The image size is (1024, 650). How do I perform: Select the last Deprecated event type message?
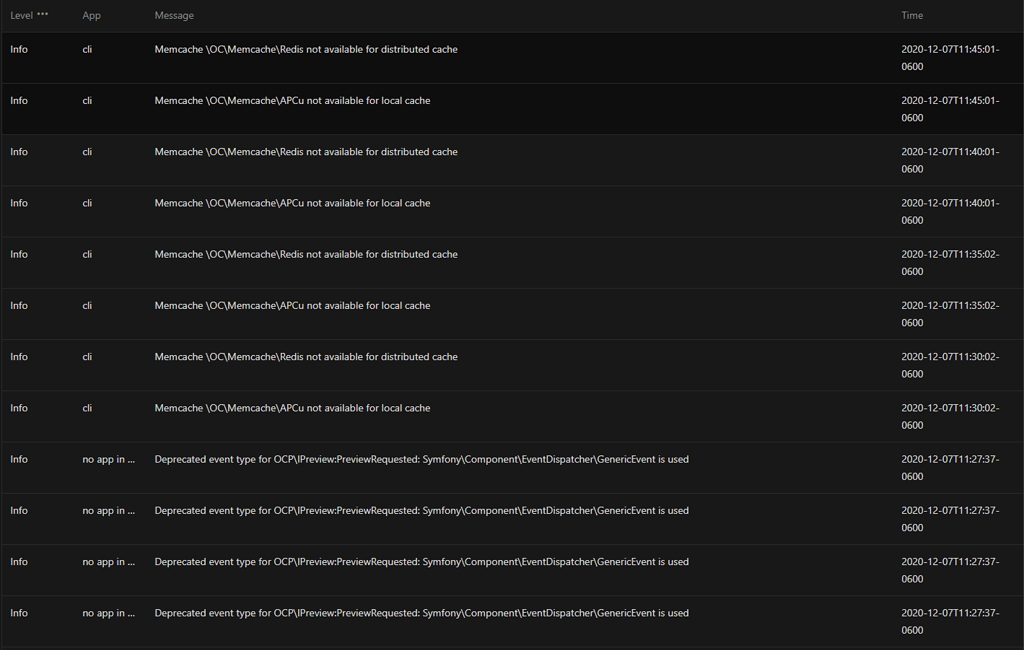point(421,613)
